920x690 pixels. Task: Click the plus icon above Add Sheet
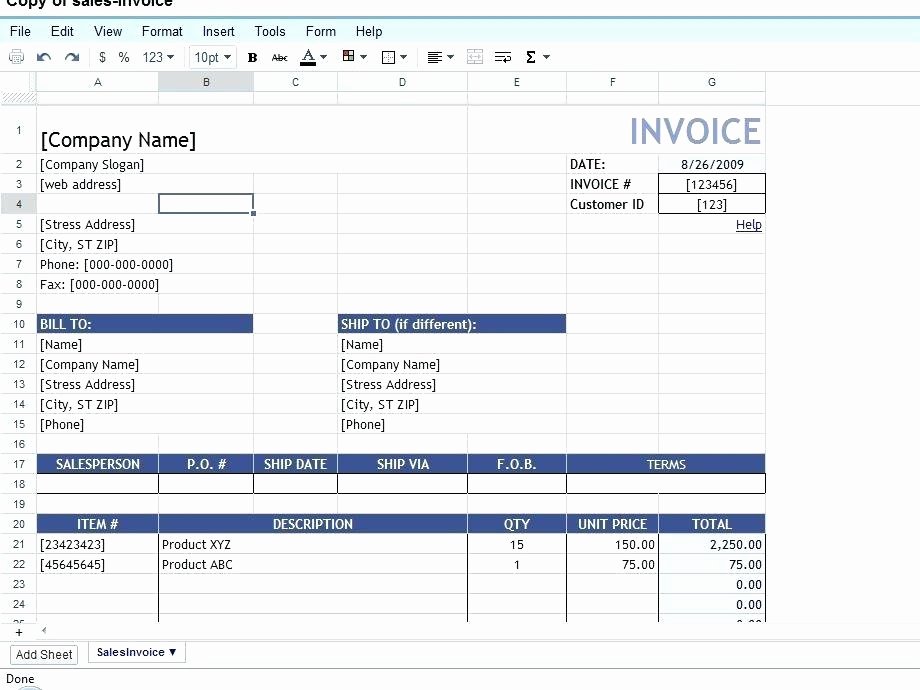tap(19, 632)
